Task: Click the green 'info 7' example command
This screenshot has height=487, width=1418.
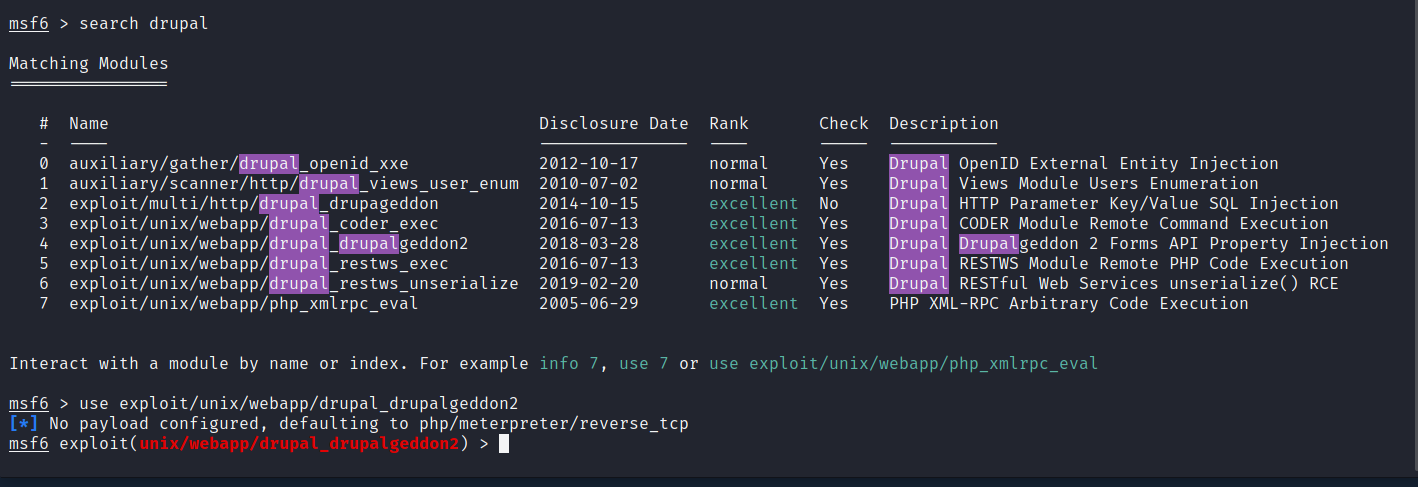Action: [569, 364]
